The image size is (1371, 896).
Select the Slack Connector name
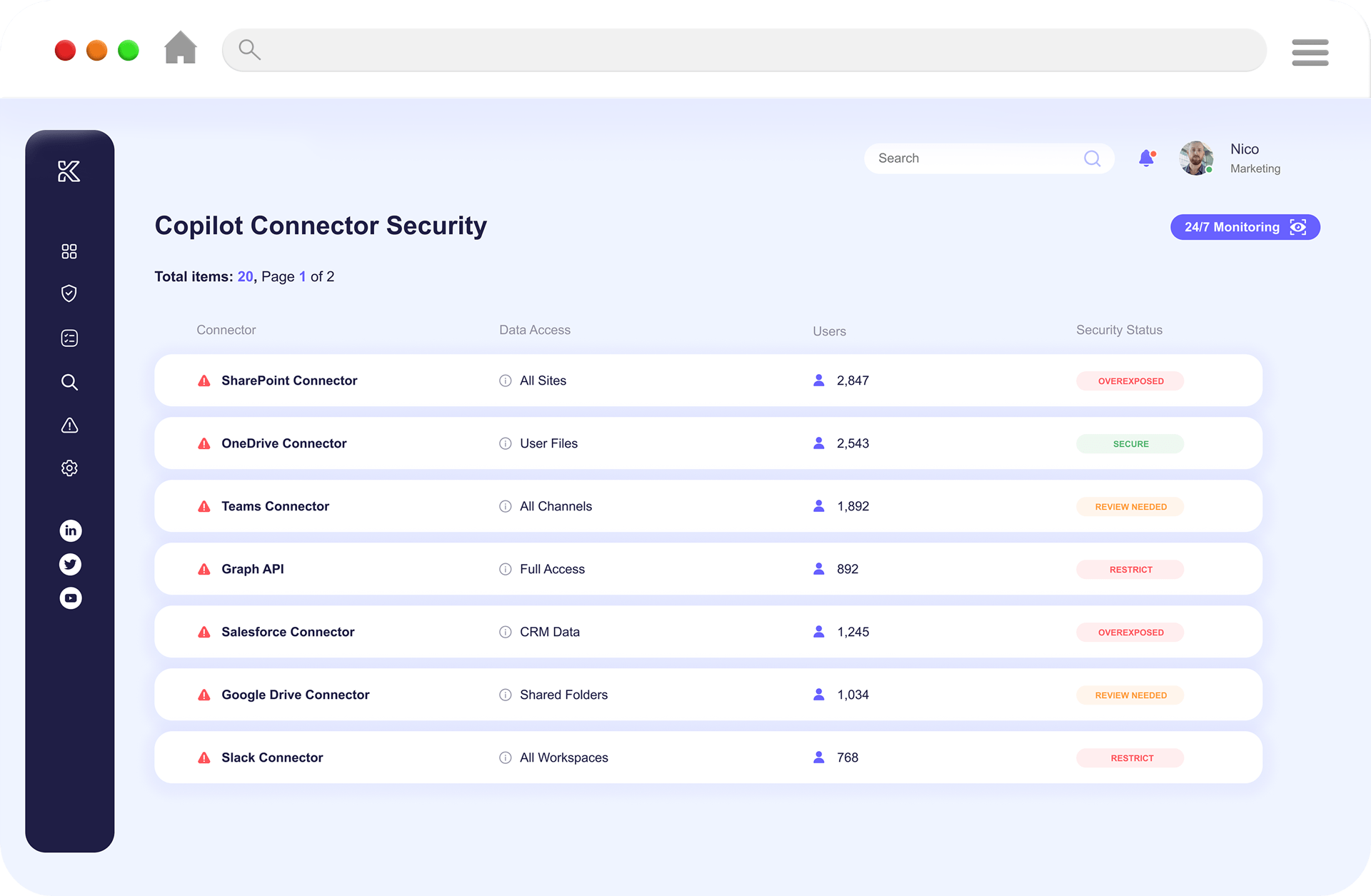[x=272, y=757]
